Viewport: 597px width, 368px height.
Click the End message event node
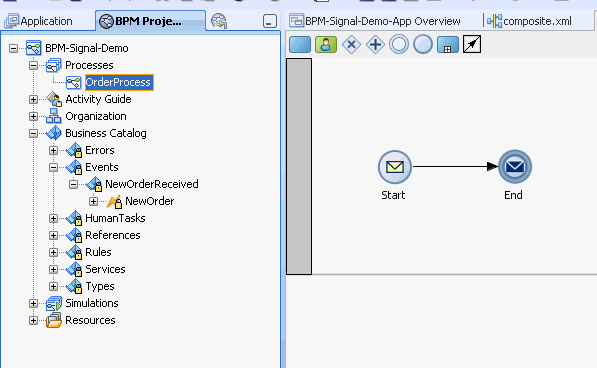[515, 167]
